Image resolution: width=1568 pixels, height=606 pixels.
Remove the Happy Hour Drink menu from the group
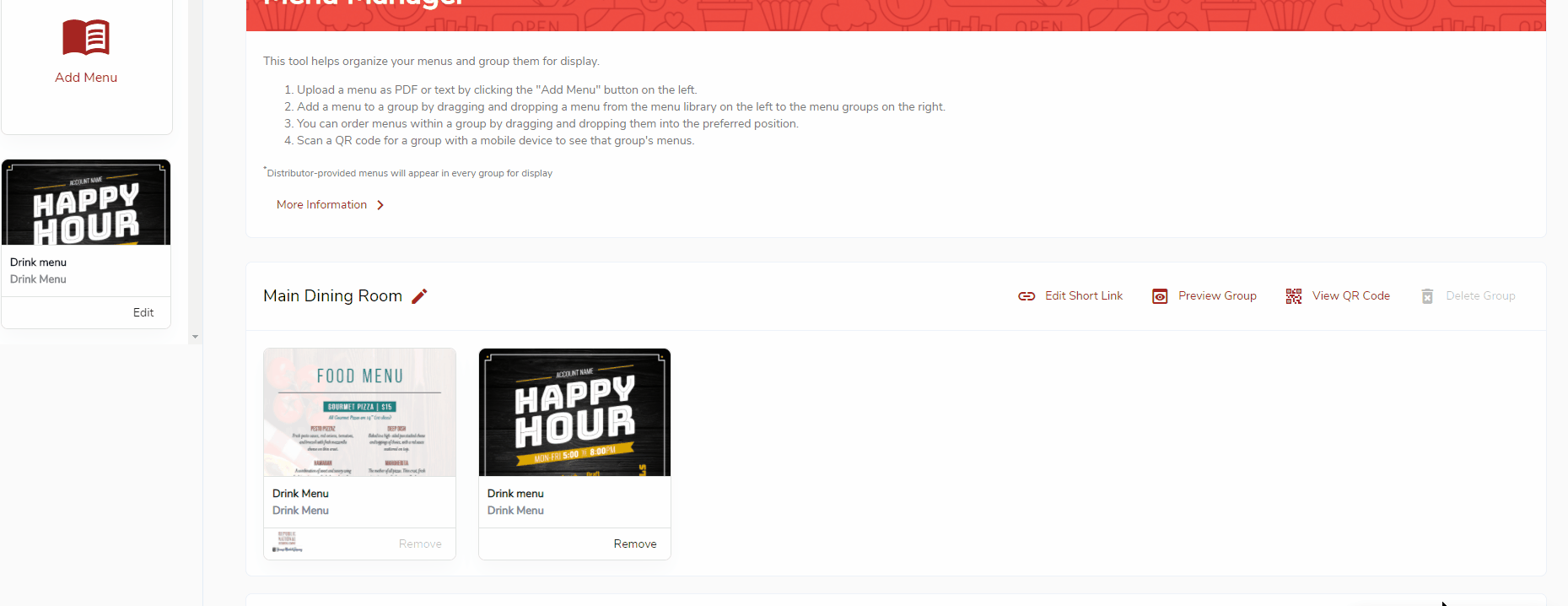634,544
